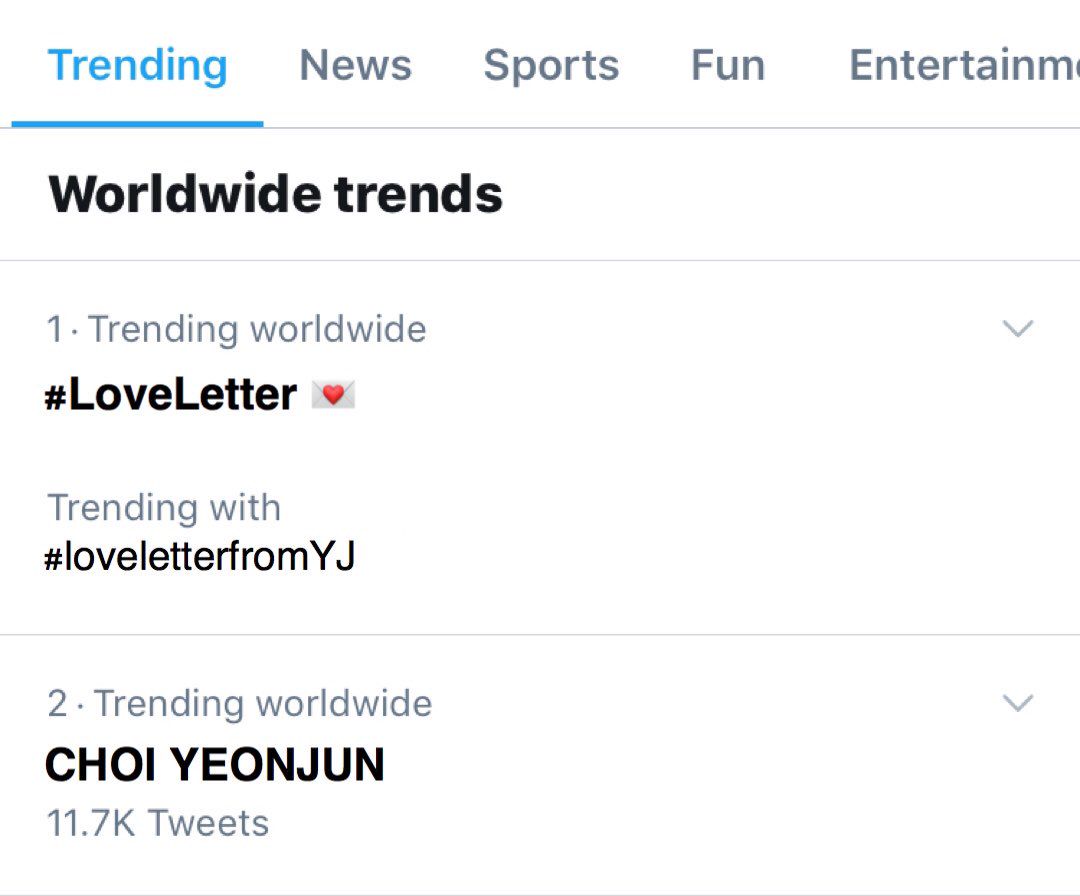Switch to the News tab

pyautogui.click(x=355, y=65)
